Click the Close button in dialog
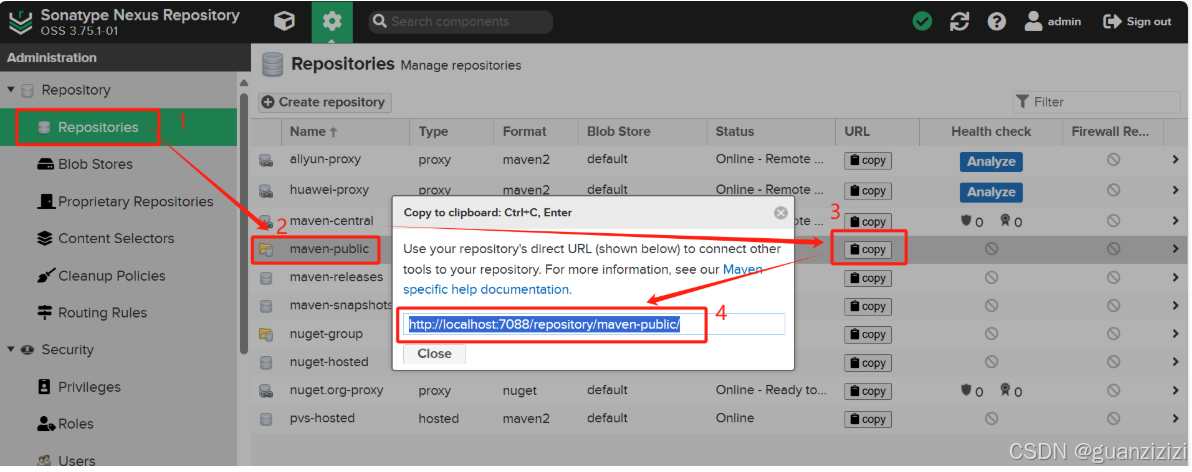 (x=434, y=353)
